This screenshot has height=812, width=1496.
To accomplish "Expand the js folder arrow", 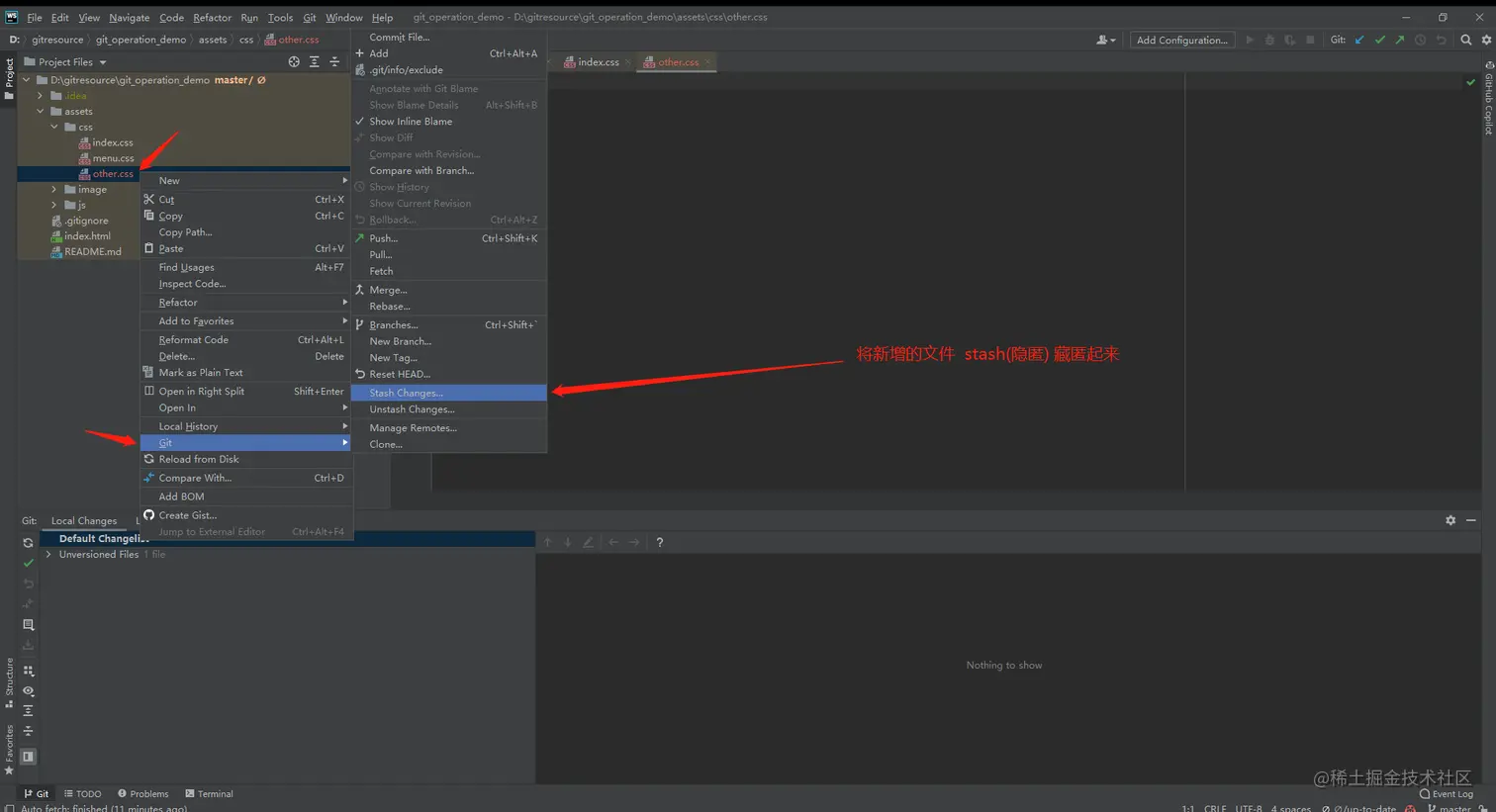I will coord(54,205).
